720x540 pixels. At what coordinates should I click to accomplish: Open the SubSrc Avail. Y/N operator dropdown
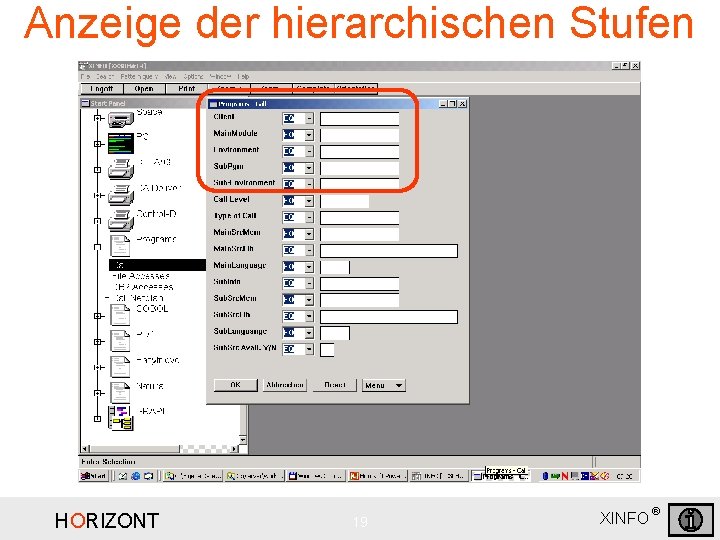pos(309,349)
